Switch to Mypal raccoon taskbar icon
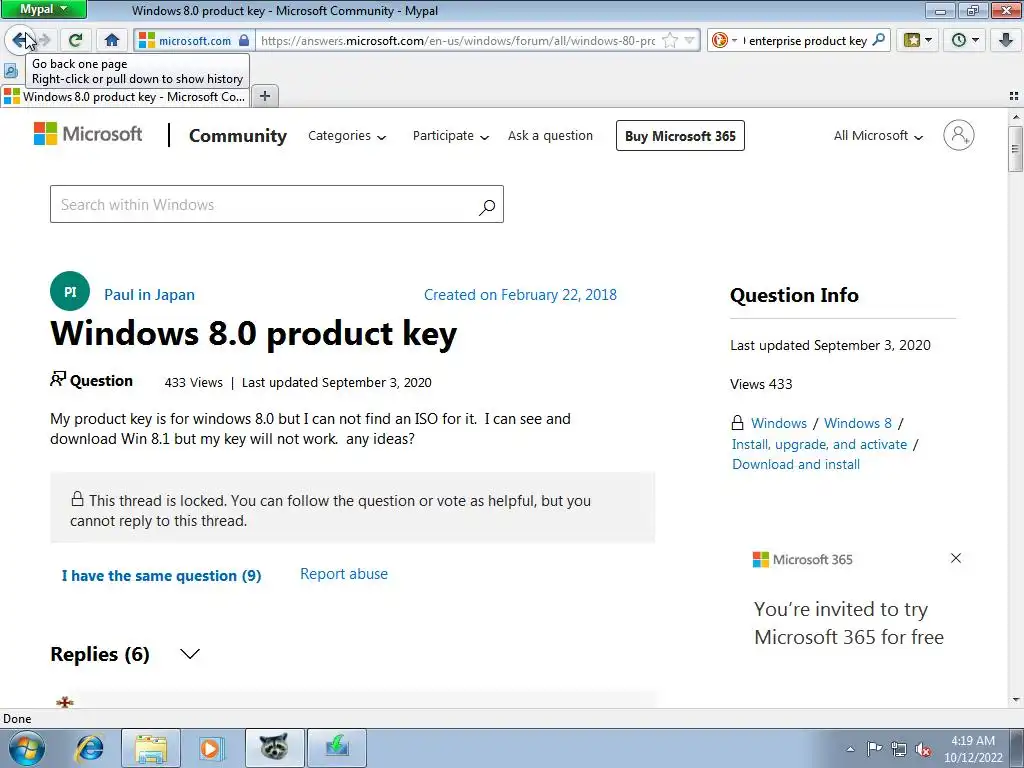Screen dimensions: 1024x768 tap(274, 748)
